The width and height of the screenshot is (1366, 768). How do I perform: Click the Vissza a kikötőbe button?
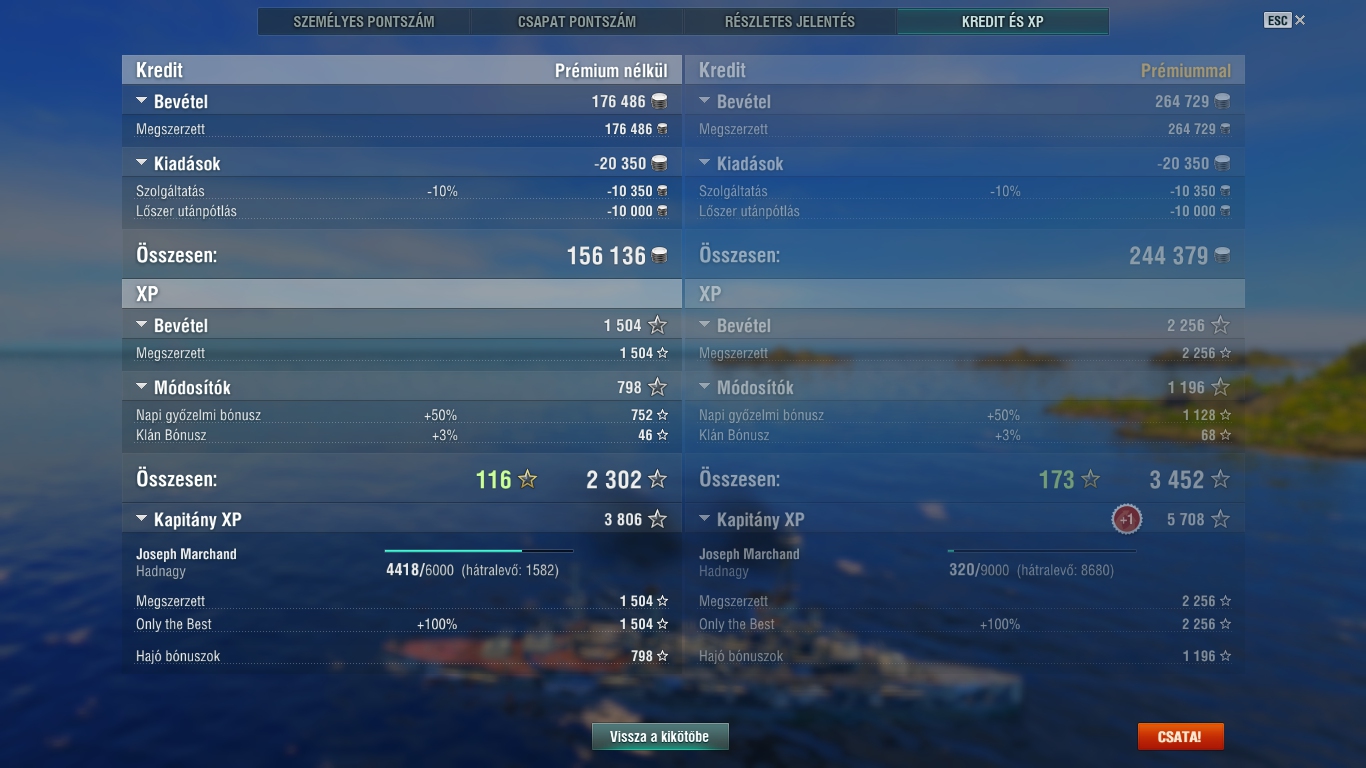click(x=660, y=737)
